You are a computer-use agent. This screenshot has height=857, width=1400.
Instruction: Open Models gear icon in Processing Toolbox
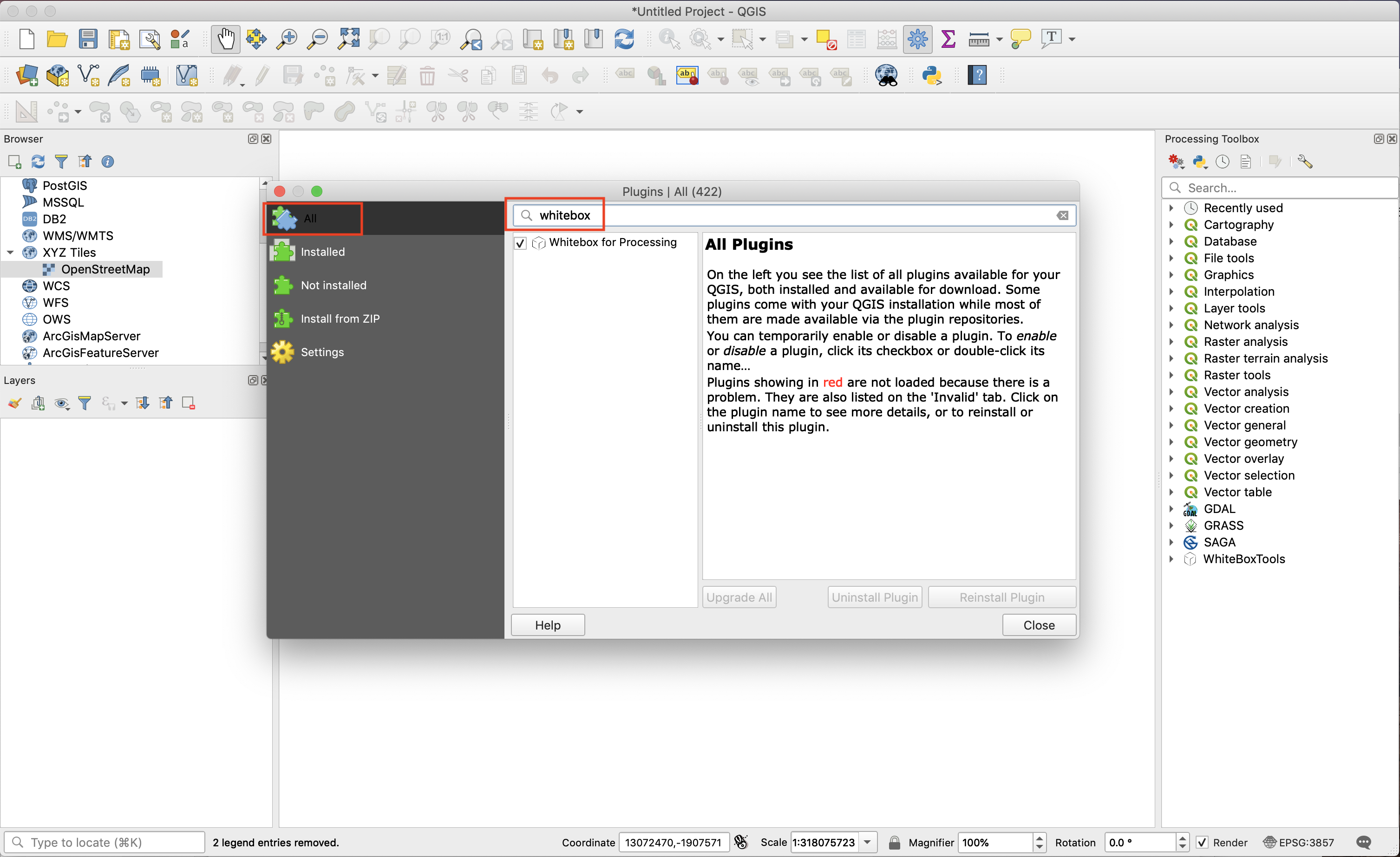click(x=1176, y=162)
